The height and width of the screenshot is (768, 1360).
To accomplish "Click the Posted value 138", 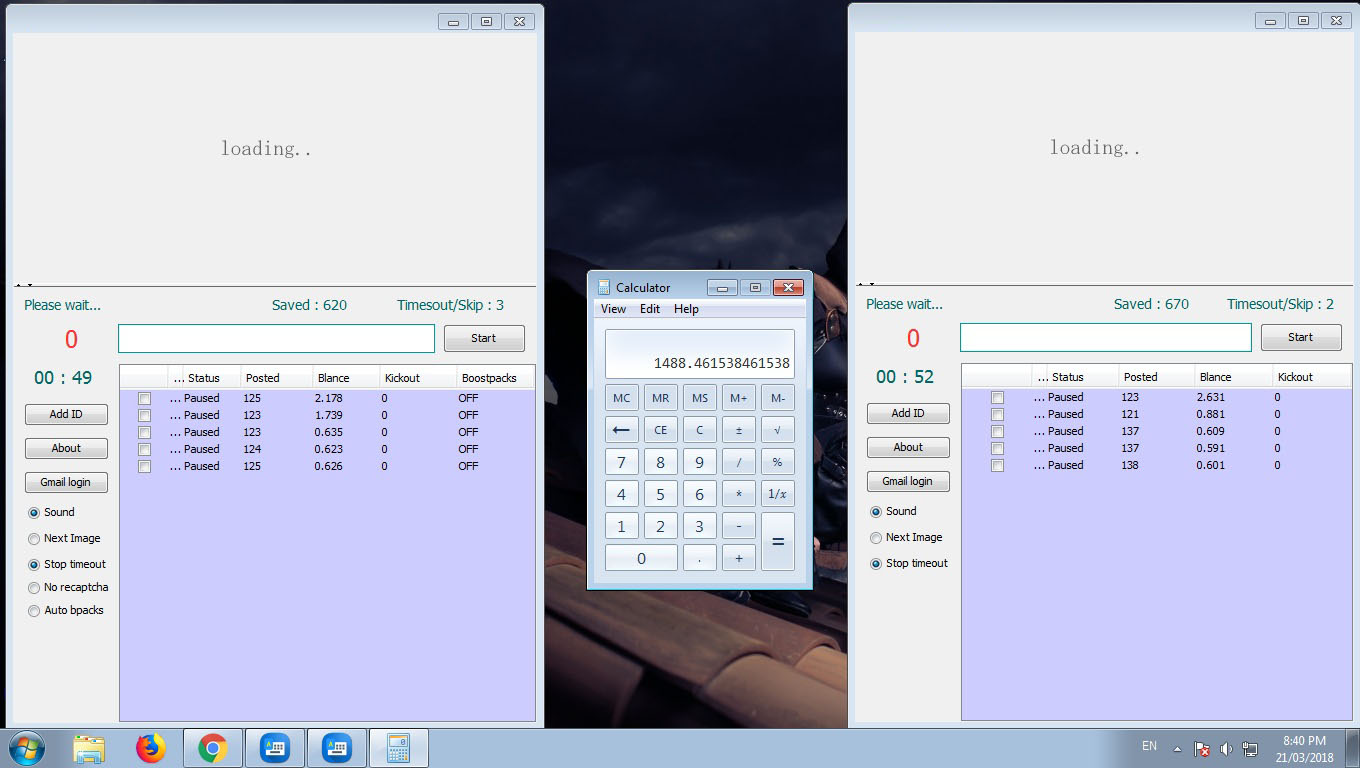I will [1130, 465].
